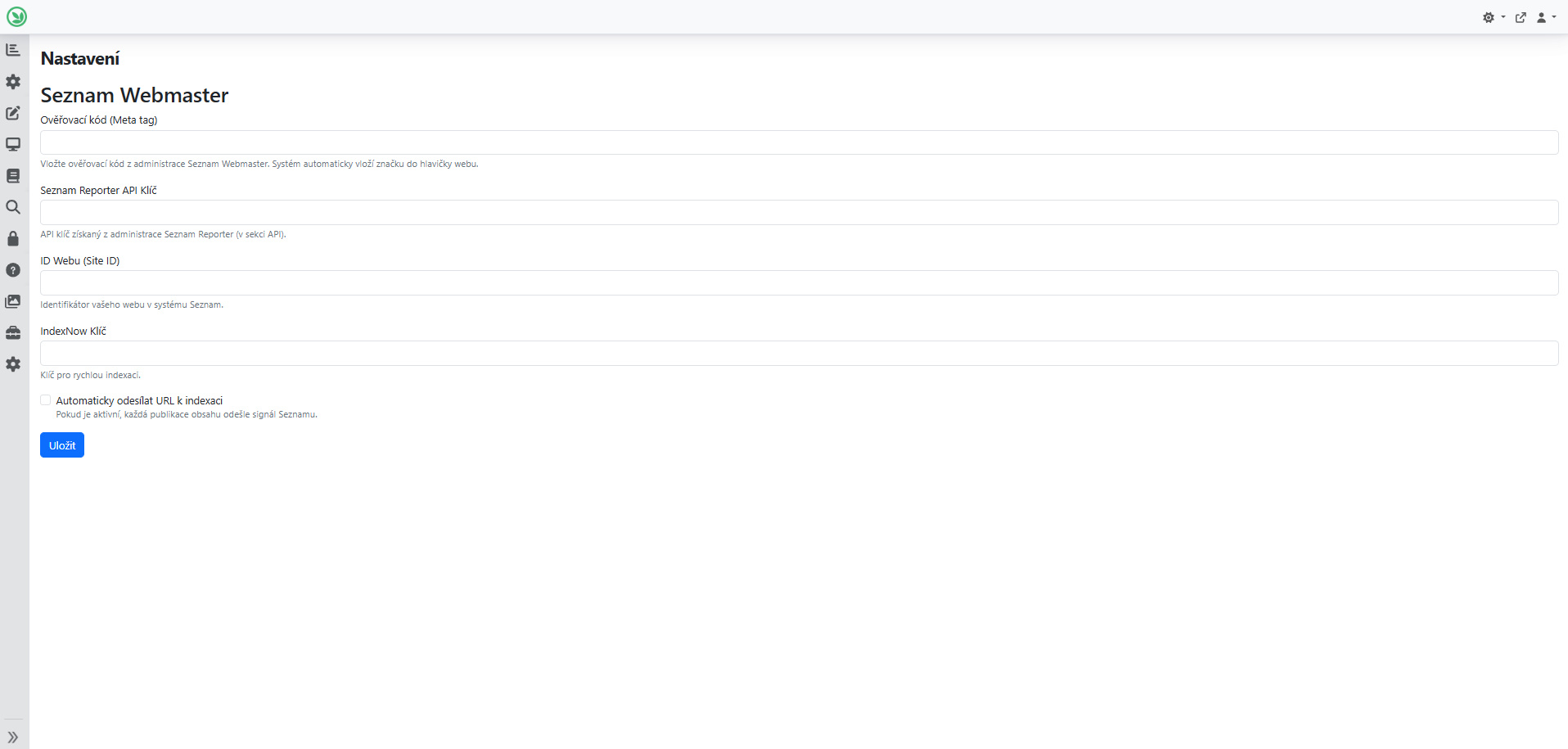Open the gear icon below the chart icon
Image resolution: width=1568 pixels, height=749 pixels.
coord(13,82)
